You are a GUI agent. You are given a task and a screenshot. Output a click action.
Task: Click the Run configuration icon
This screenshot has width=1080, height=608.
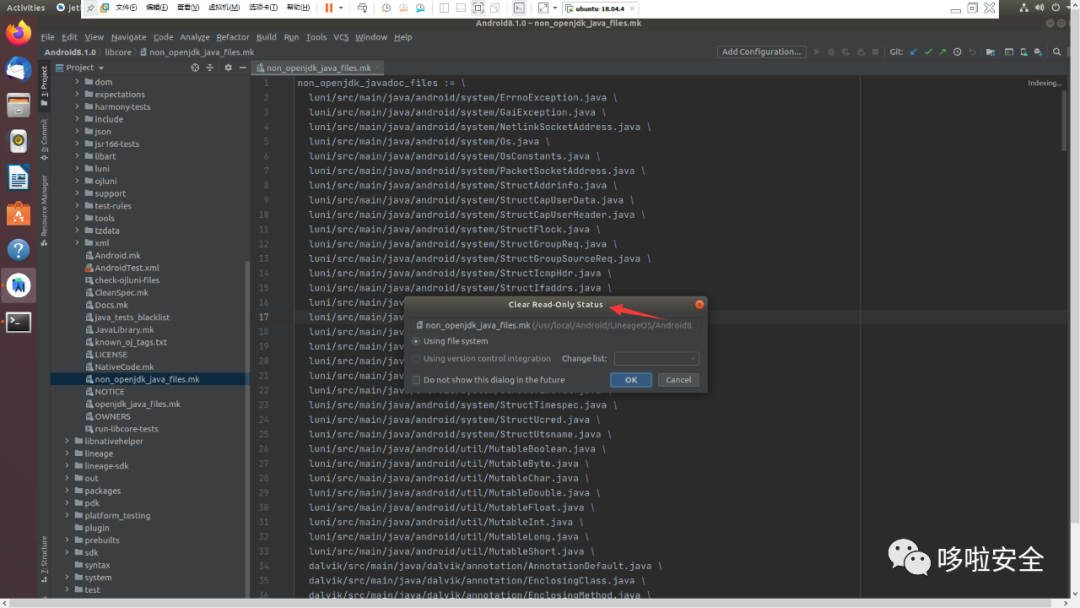click(x=817, y=52)
